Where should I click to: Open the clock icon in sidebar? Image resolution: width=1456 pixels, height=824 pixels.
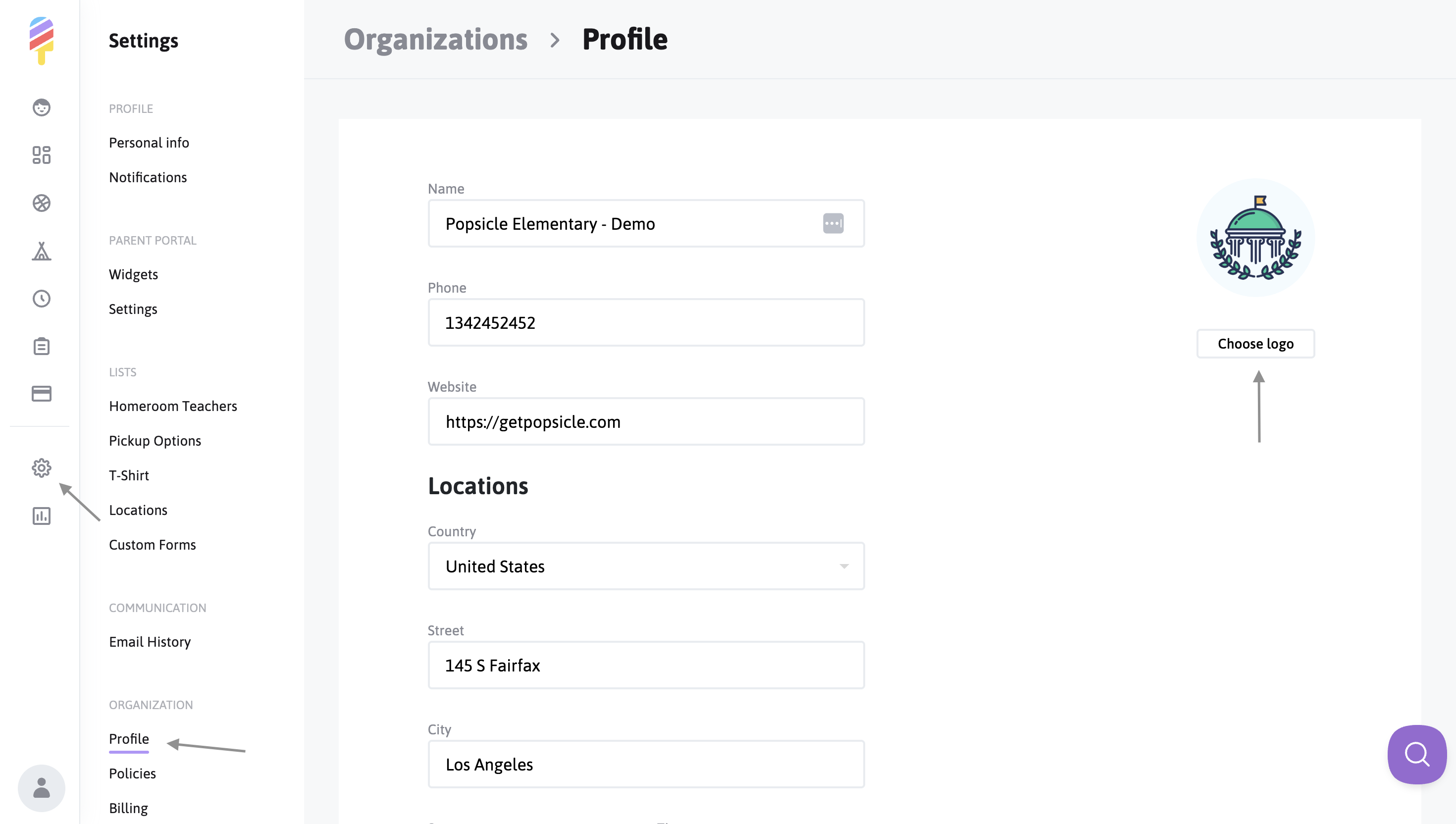coord(41,298)
